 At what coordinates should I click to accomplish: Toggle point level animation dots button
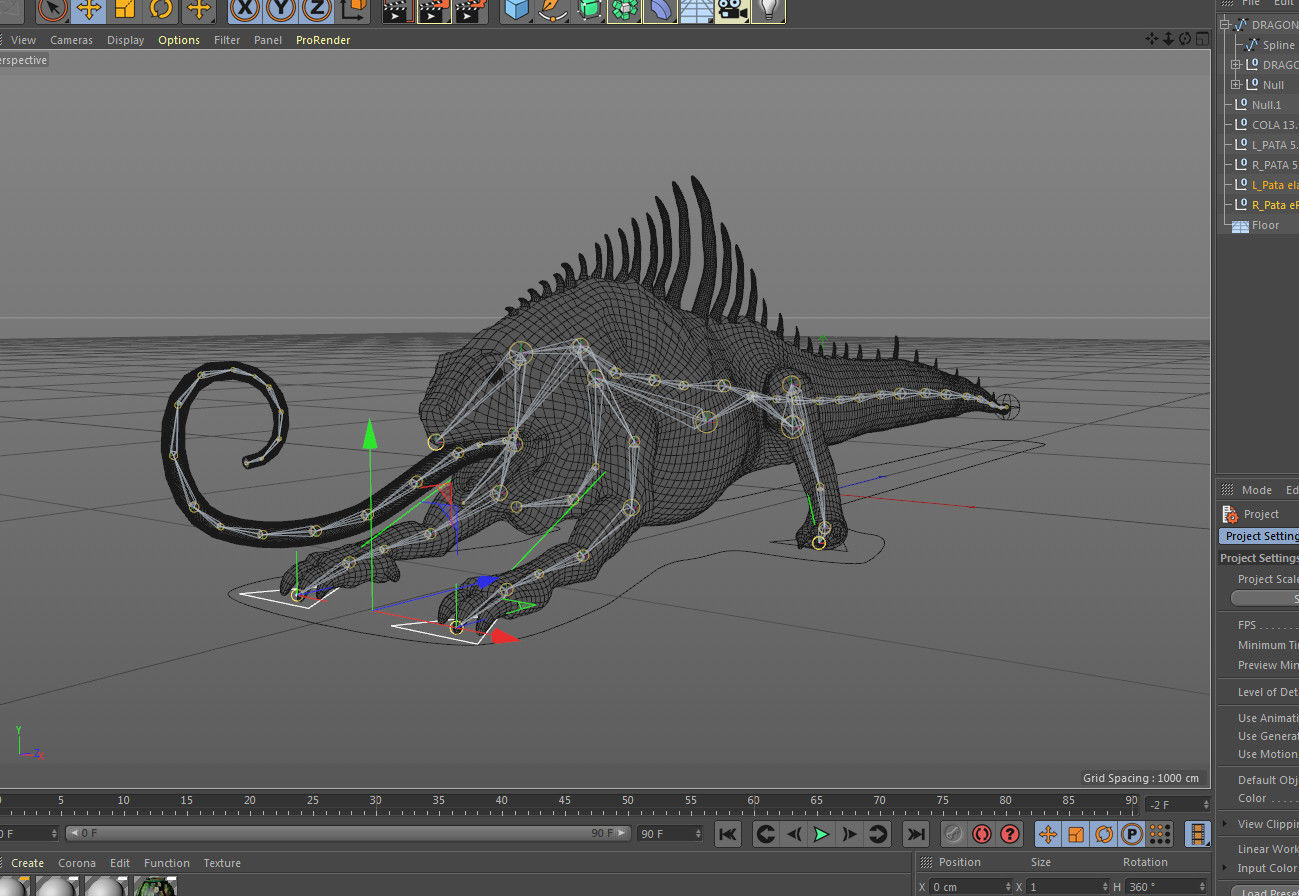click(1160, 834)
